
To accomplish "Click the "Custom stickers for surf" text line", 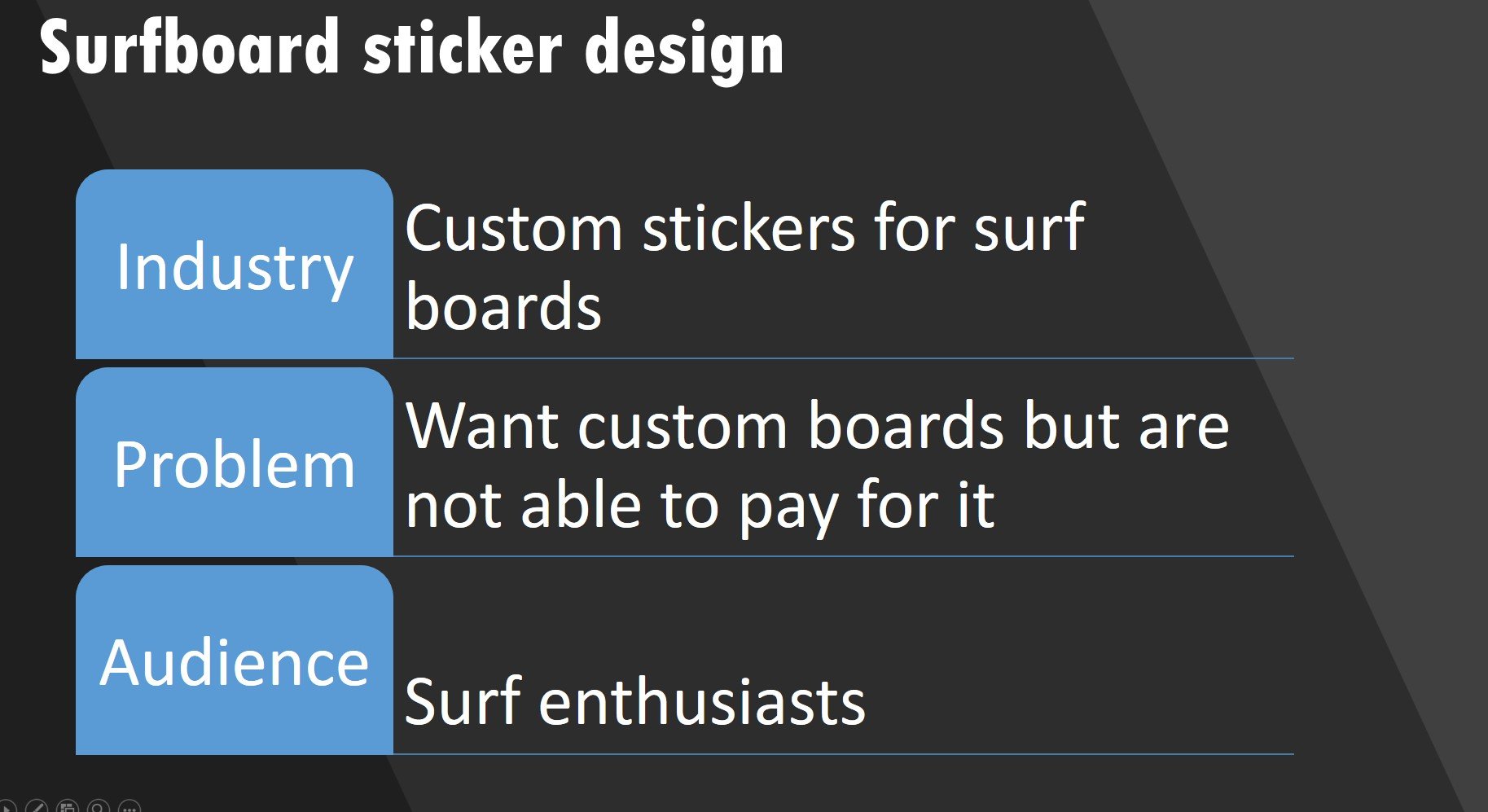I will [x=744, y=228].
